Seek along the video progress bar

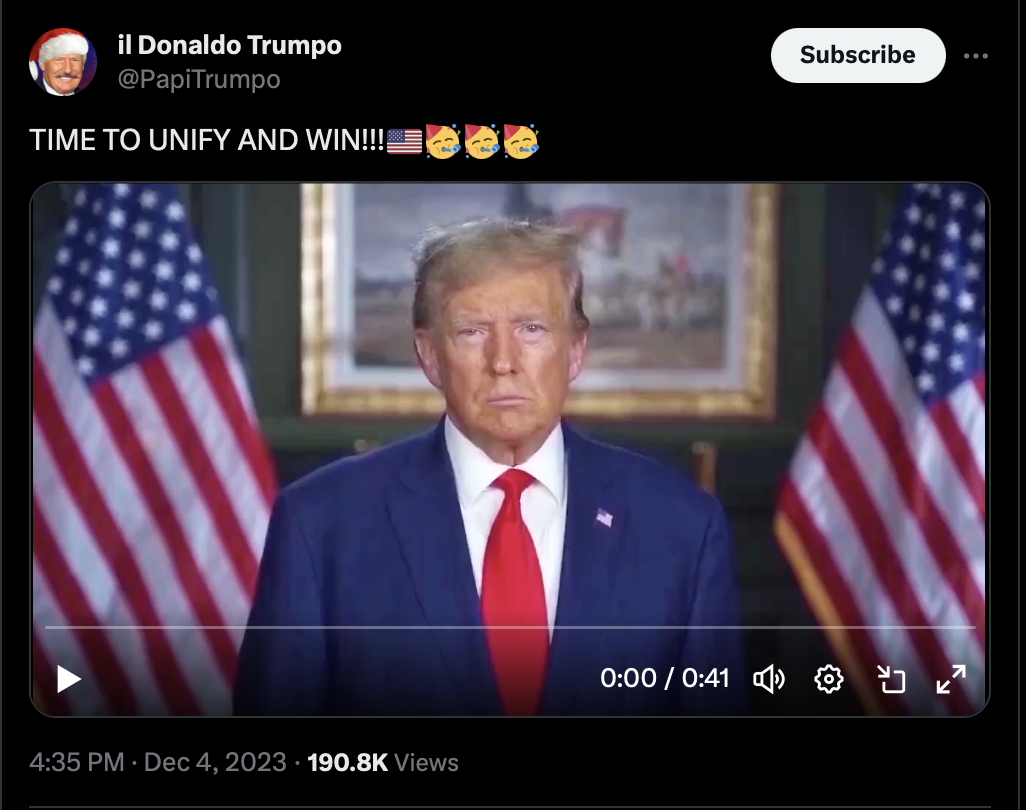pyautogui.click(x=510, y=627)
